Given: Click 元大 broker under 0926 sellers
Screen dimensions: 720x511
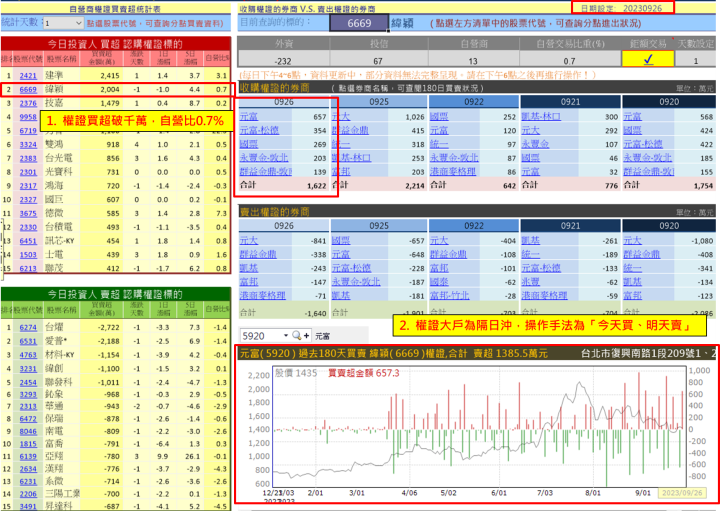Looking at the screenshot, I should [x=248, y=240].
